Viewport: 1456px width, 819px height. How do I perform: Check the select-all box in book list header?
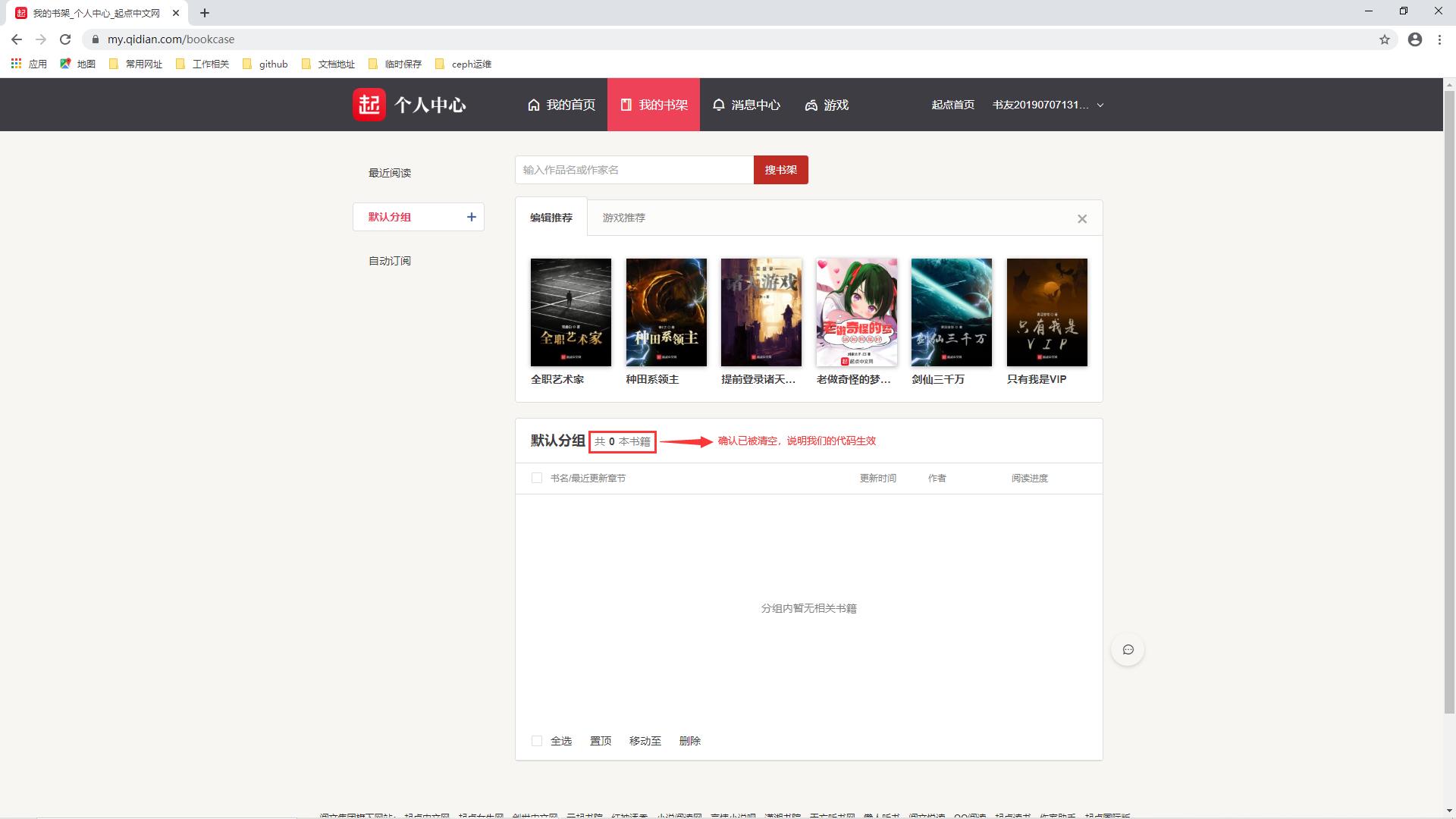pyautogui.click(x=536, y=478)
